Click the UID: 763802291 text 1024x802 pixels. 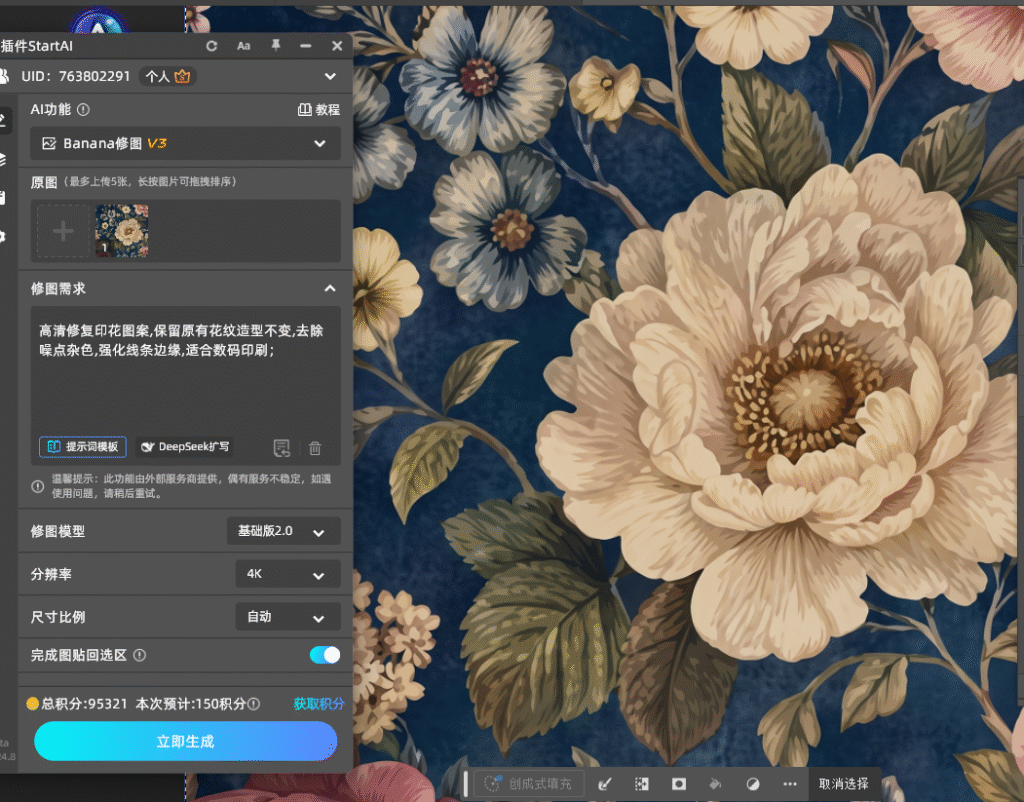tap(76, 76)
